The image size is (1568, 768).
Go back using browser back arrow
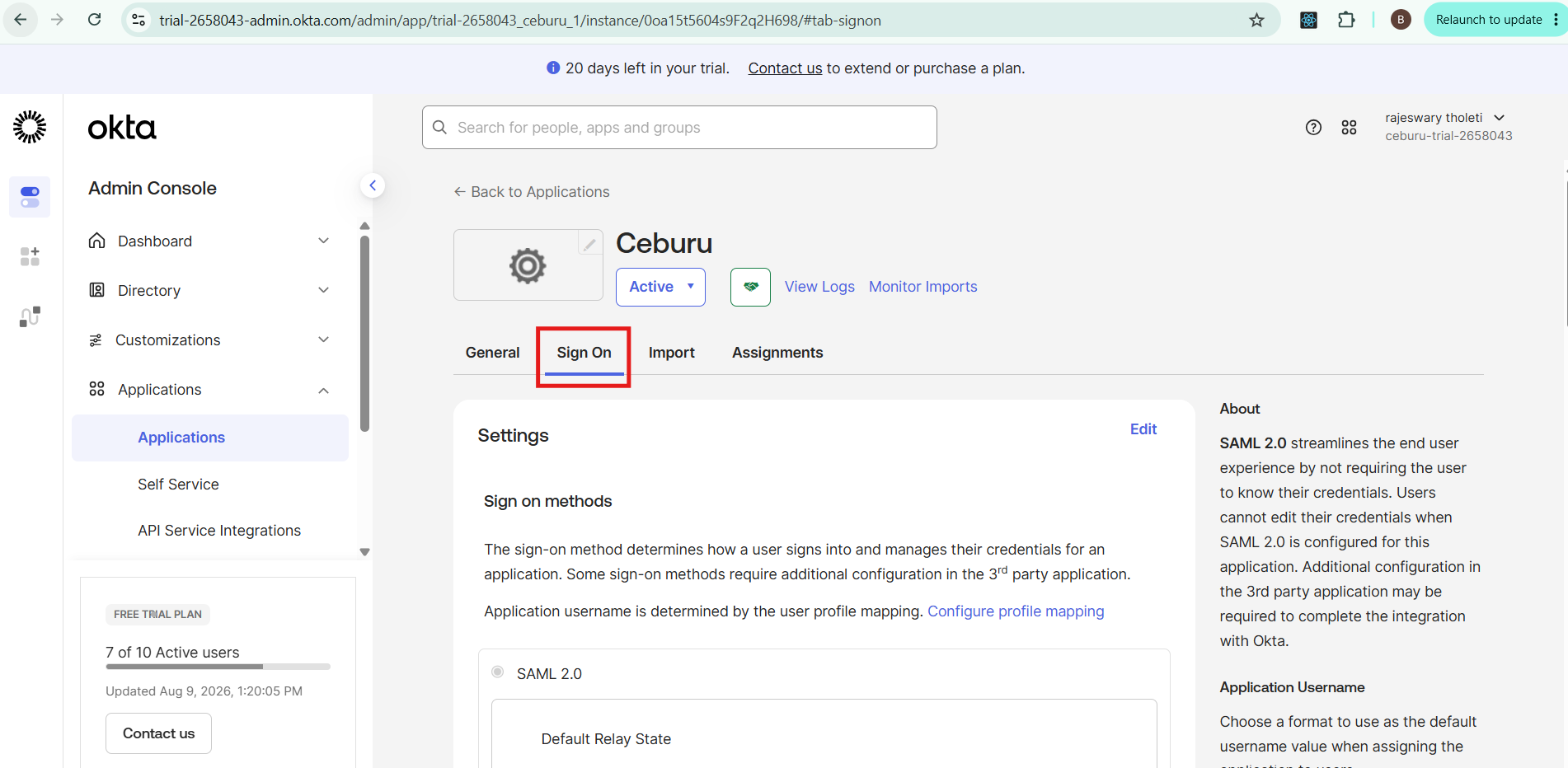click(x=21, y=20)
